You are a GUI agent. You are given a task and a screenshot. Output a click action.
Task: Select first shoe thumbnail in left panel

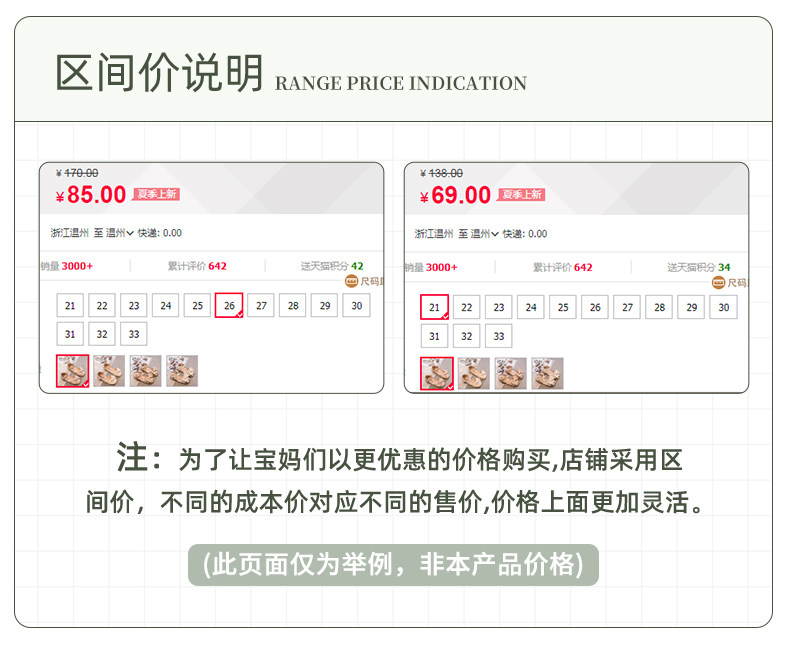(x=72, y=370)
